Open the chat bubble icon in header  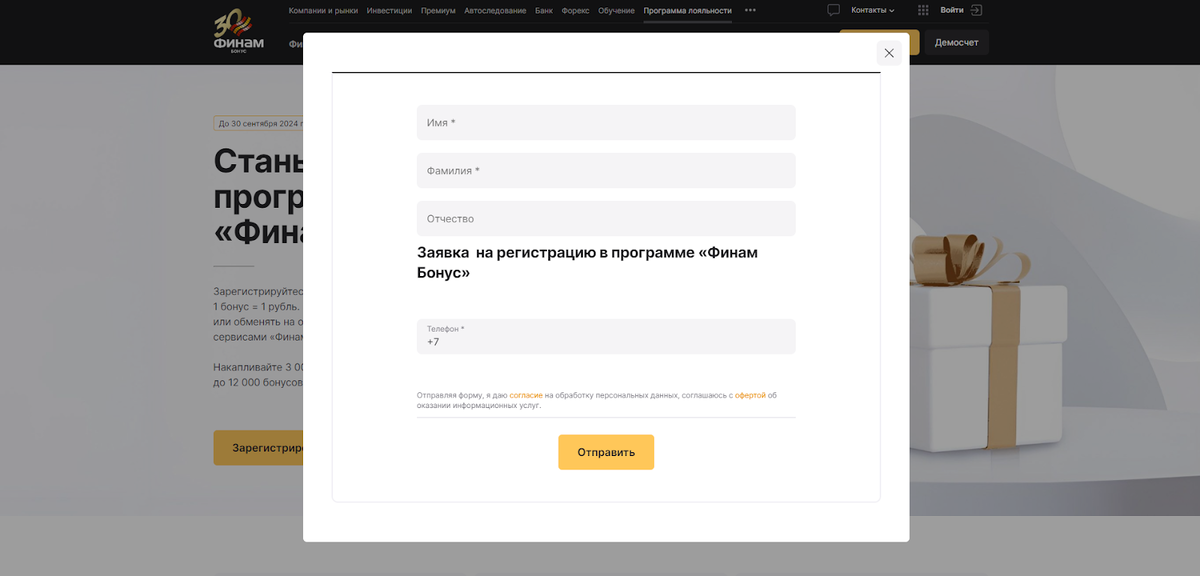point(833,10)
